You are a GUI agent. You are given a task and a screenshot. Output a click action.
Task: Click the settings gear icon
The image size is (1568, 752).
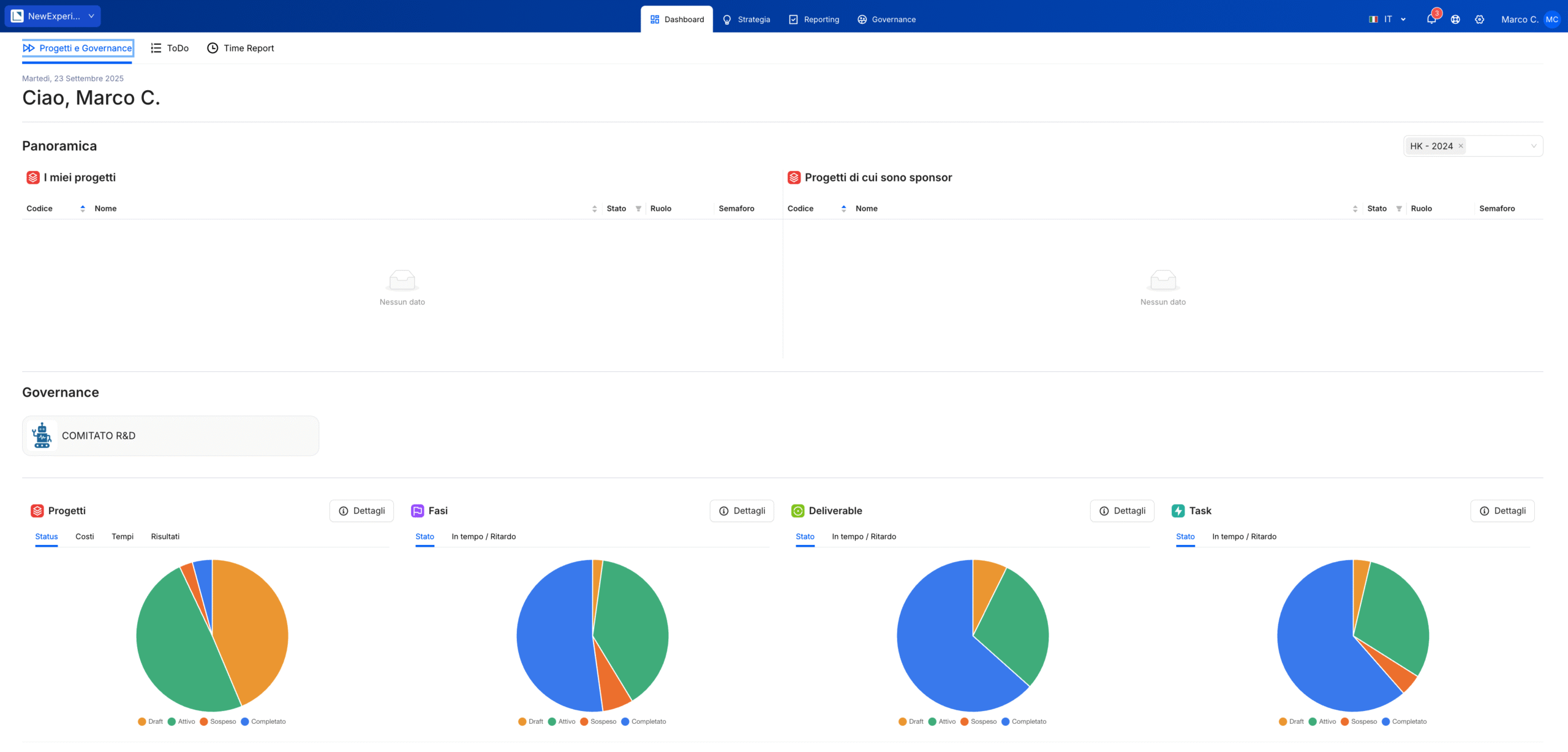tap(1479, 19)
